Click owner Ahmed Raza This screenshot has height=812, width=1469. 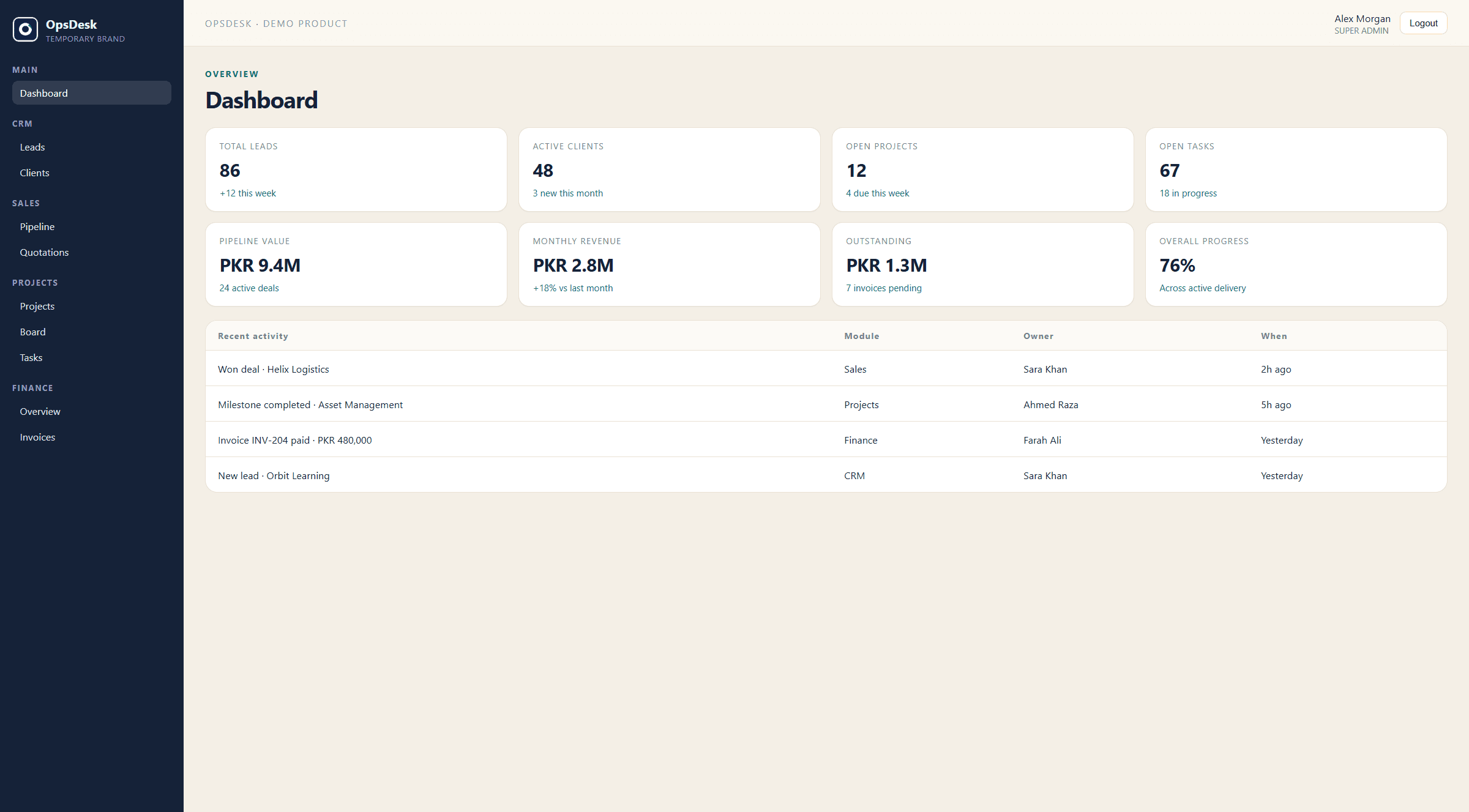coord(1050,404)
